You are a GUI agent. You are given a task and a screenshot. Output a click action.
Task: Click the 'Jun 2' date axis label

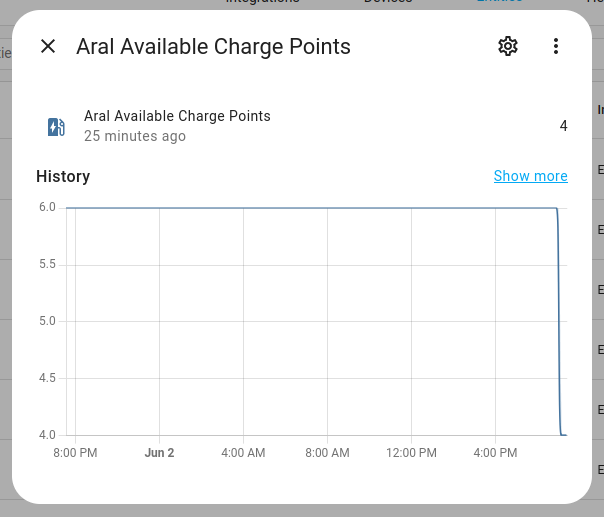[x=159, y=453]
